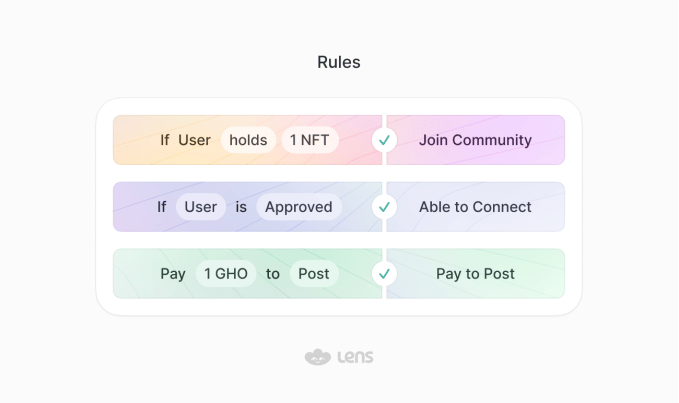Click the Pay to Post result
The height and width of the screenshot is (403, 679).
pyautogui.click(x=475, y=273)
